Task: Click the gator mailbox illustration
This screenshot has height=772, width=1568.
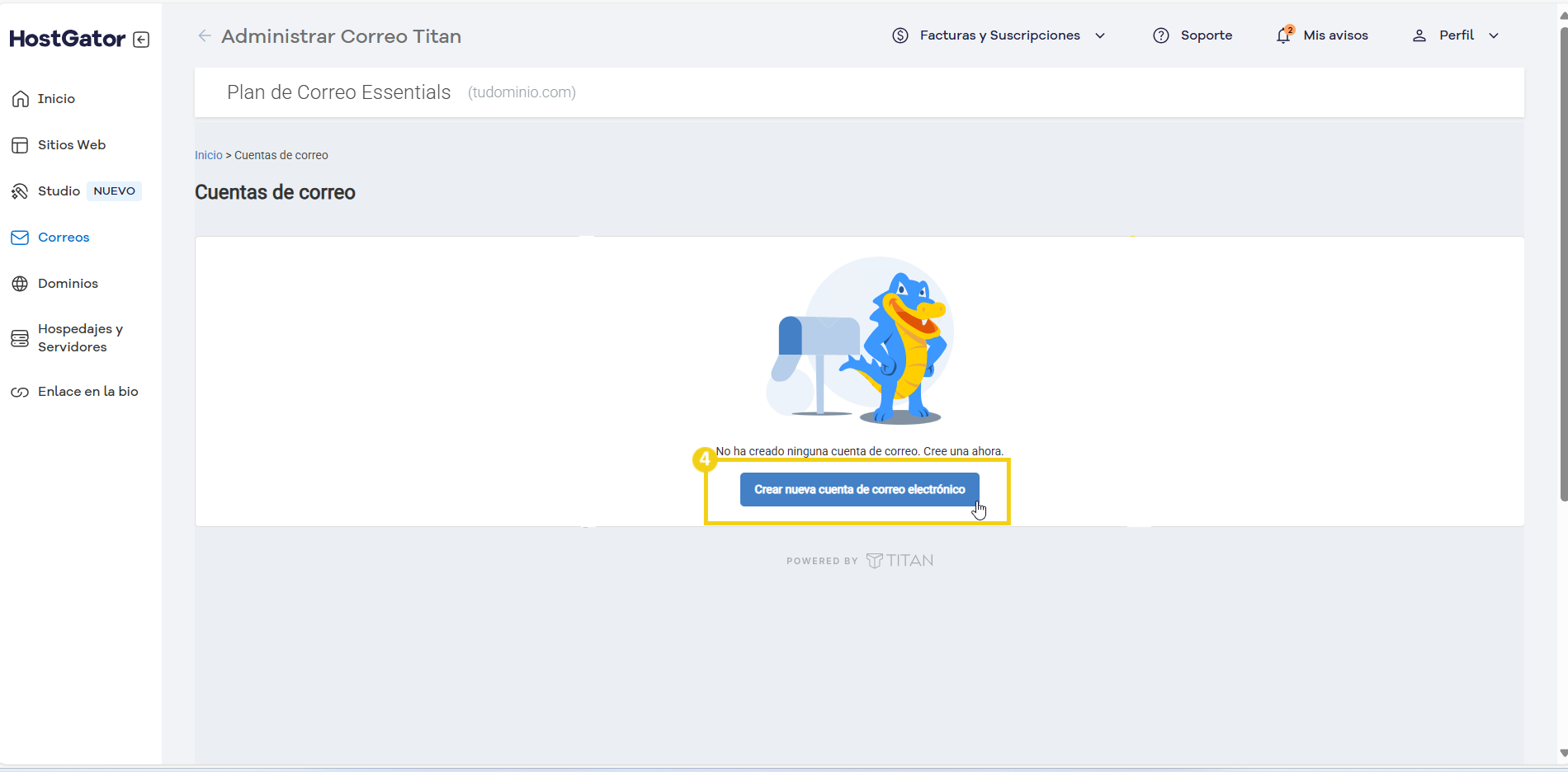Action: (x=860, y=341)
